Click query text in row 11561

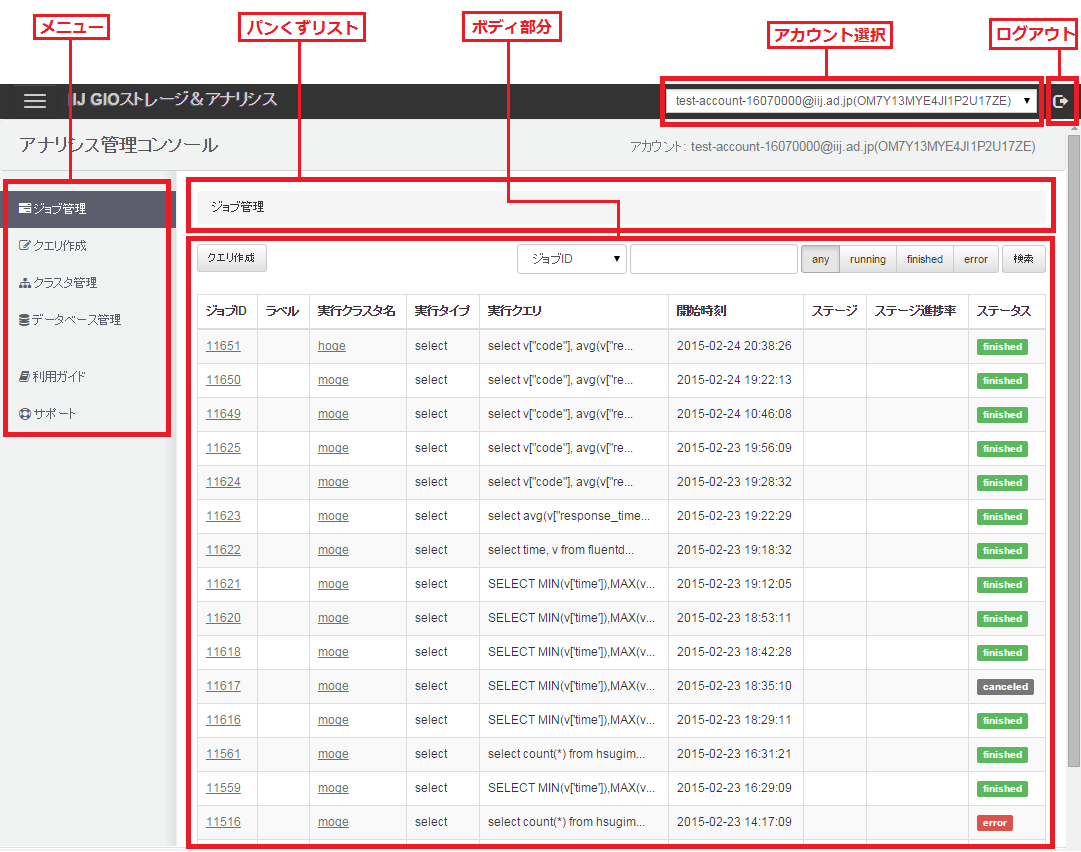point(566,754)
